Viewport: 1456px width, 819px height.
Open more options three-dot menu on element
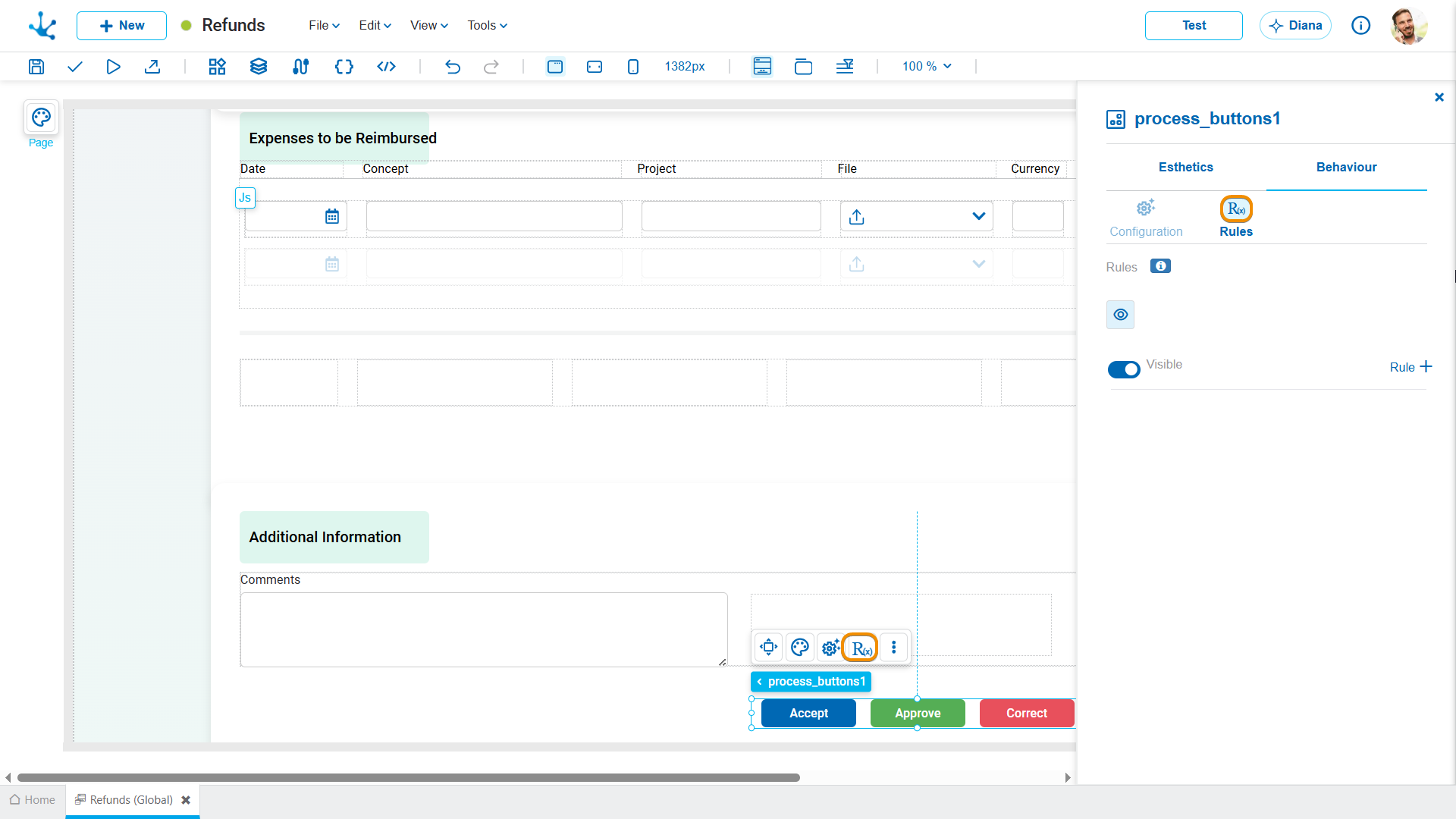click(894, 648)
